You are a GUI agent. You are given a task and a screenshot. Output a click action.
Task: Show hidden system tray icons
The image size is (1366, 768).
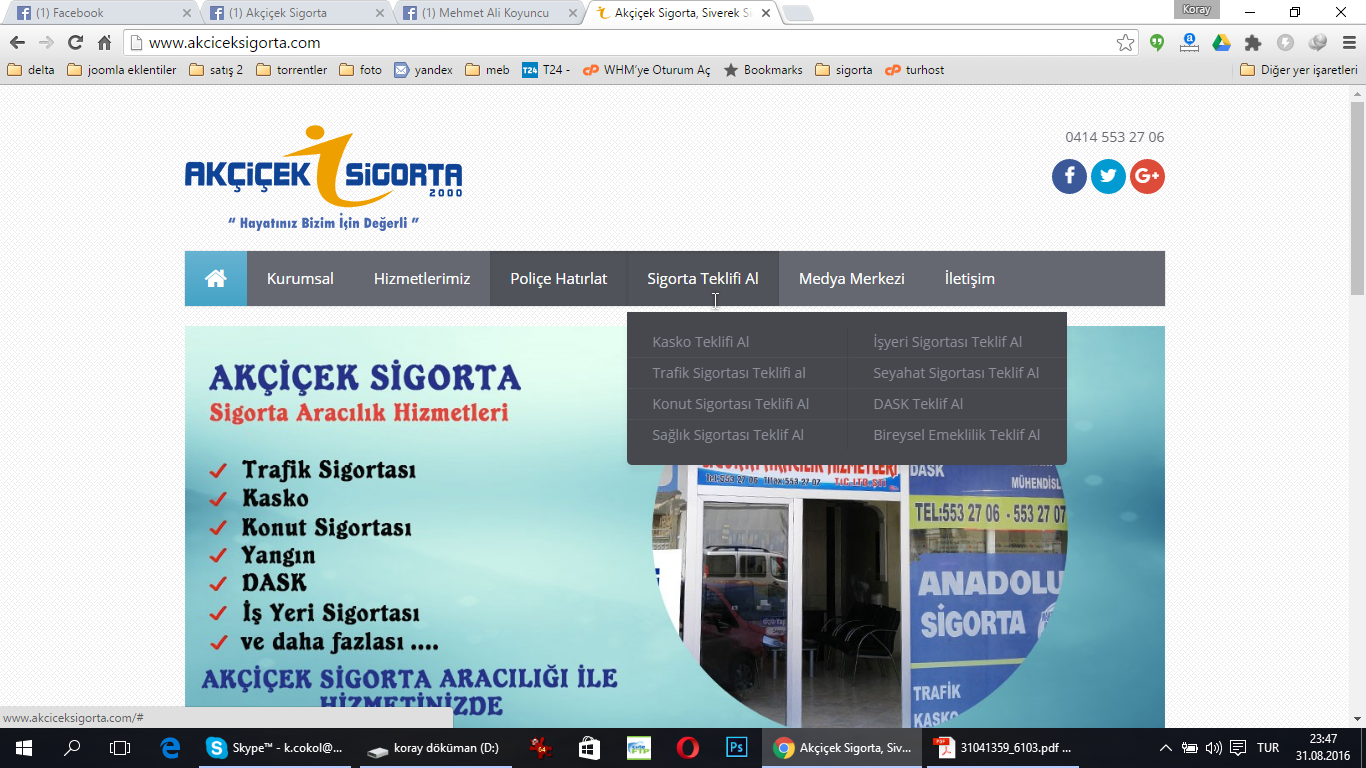(1166, 748)
